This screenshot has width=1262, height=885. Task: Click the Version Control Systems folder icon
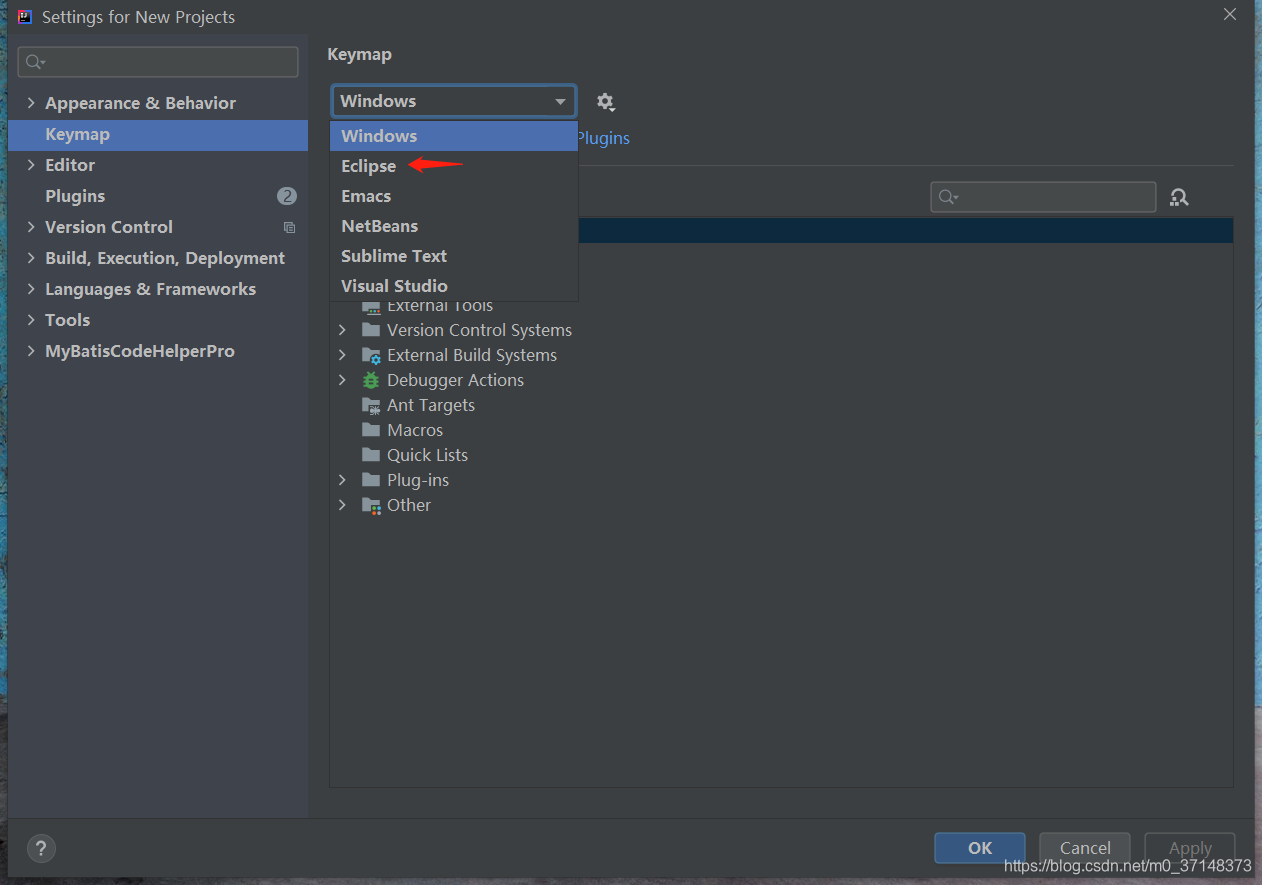pyautogui.click(x=371, y=330)
